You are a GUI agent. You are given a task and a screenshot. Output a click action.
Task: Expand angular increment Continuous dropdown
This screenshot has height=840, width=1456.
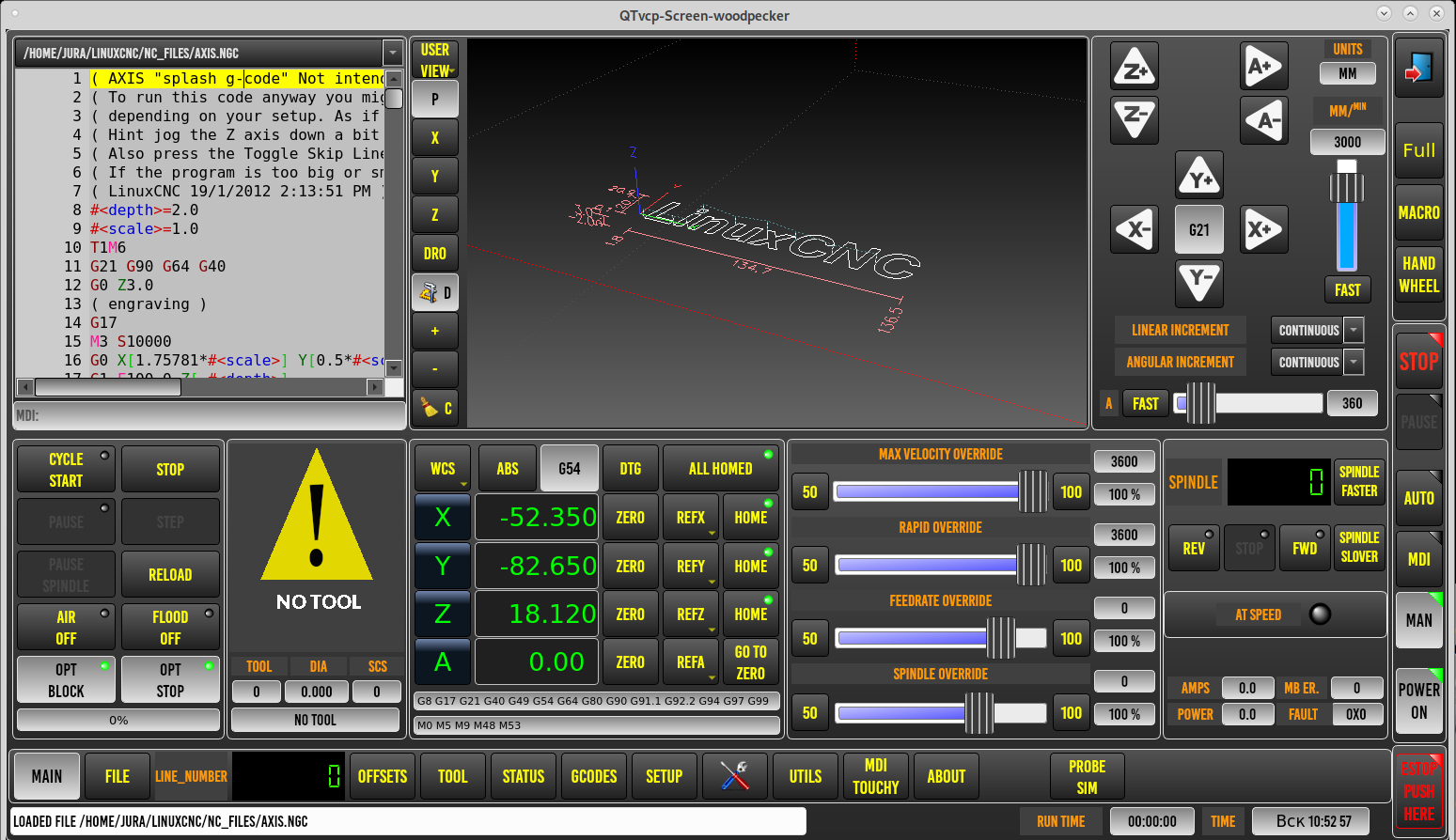(1354, 362)
